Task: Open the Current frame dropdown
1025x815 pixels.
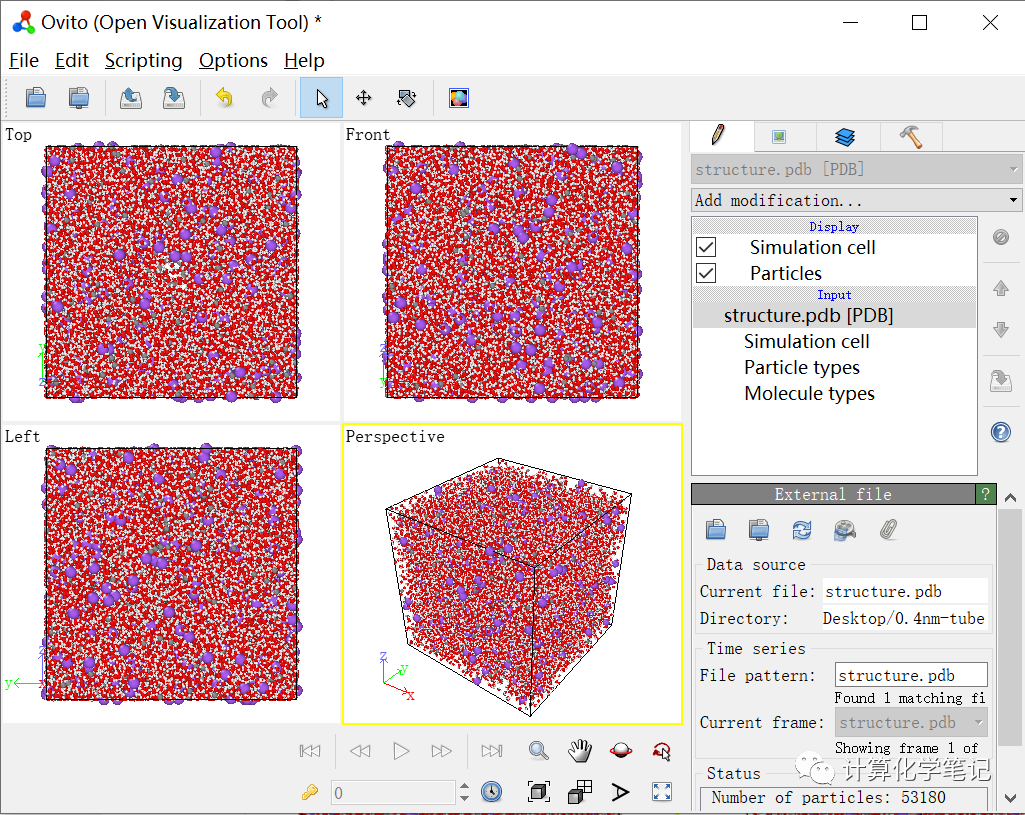Action: click(911, 722)
